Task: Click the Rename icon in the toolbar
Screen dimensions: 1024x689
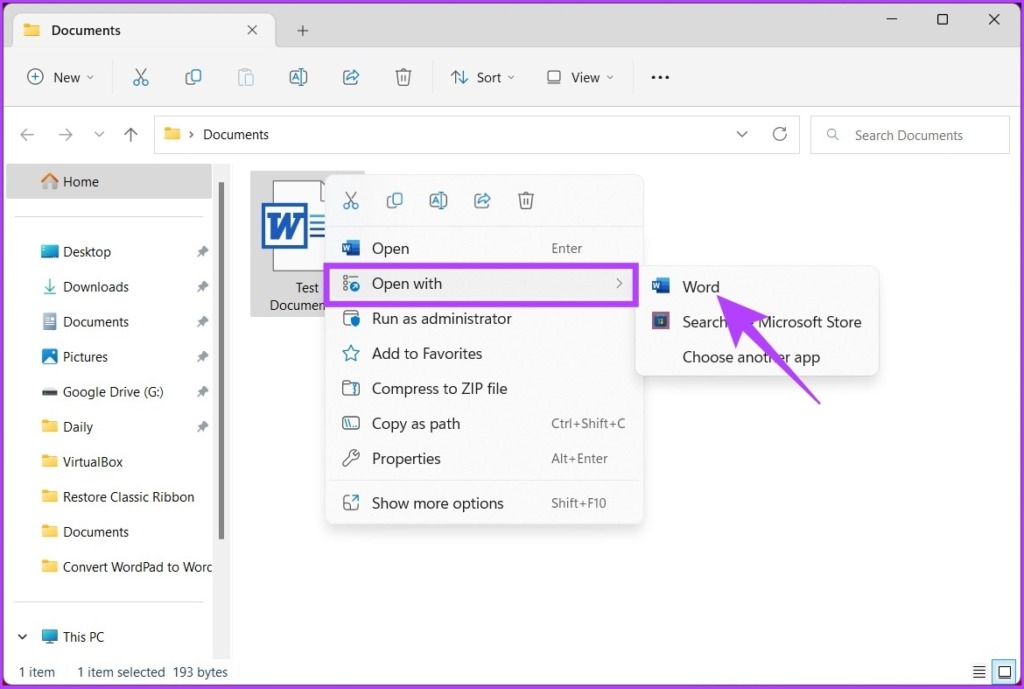Action: (298, 77)
